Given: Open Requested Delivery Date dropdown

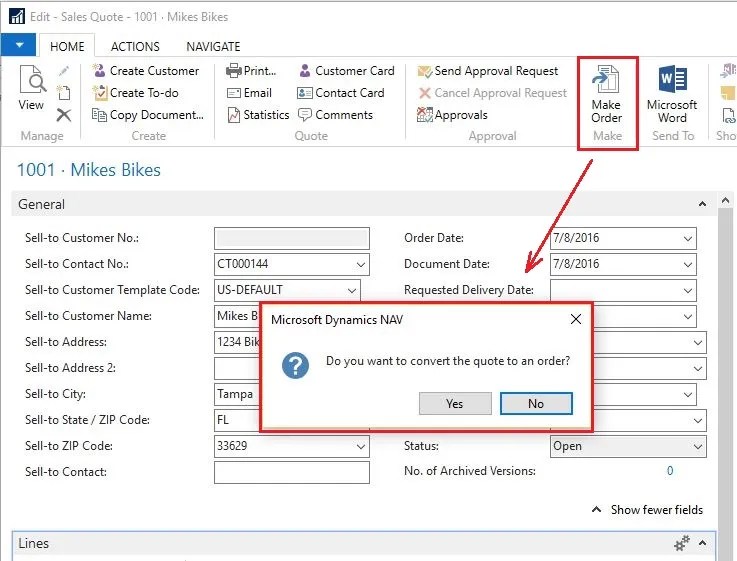Looking at the screenshot, I should 688,291.
